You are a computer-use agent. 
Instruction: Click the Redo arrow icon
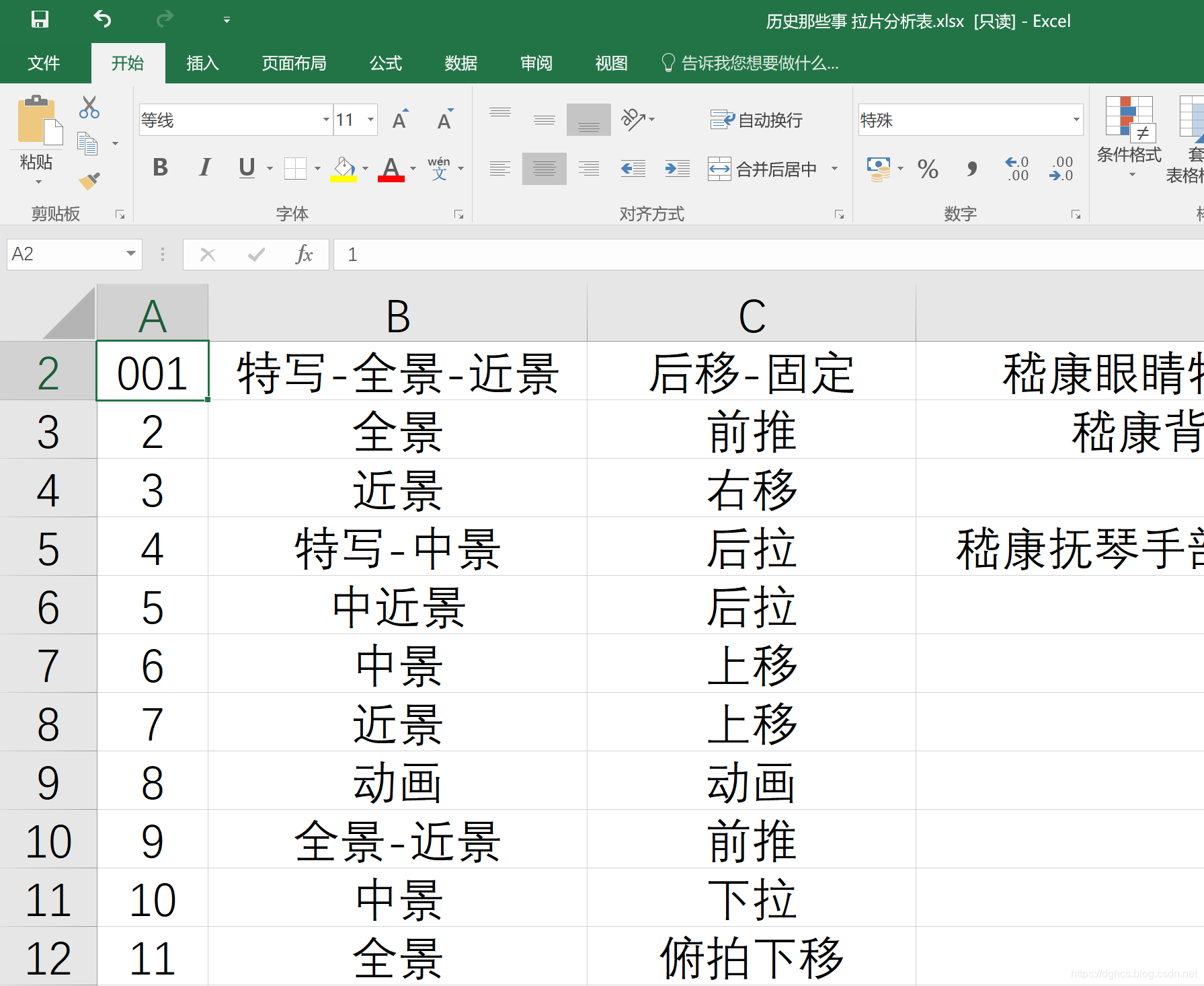[165, 20]
